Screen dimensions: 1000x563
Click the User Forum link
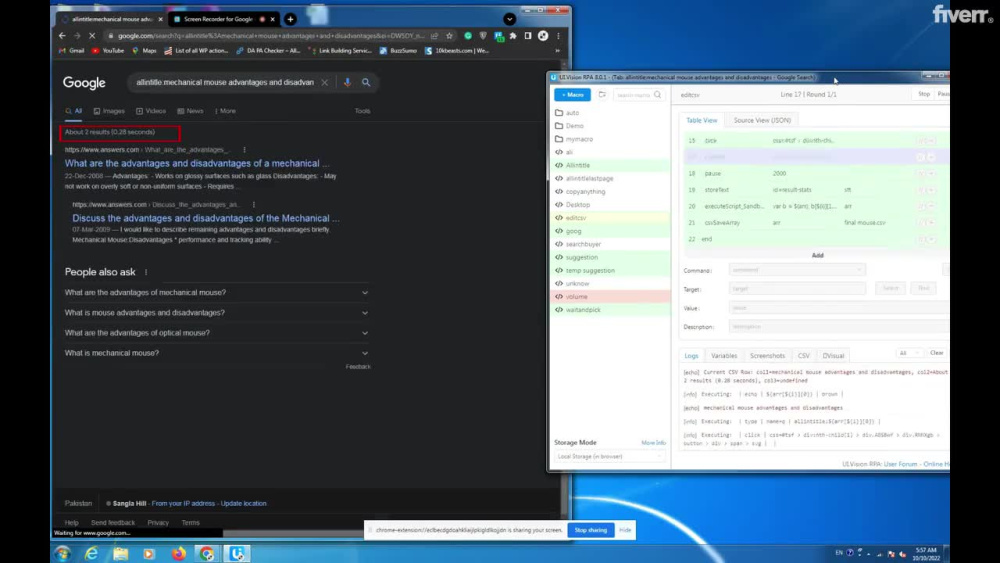pyautogui.click(x=900, y=464)
